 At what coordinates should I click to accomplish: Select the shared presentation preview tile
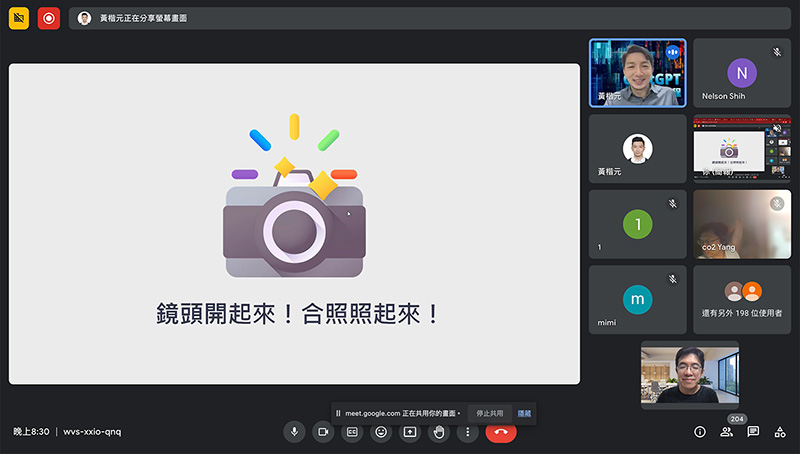click(742, 148)
